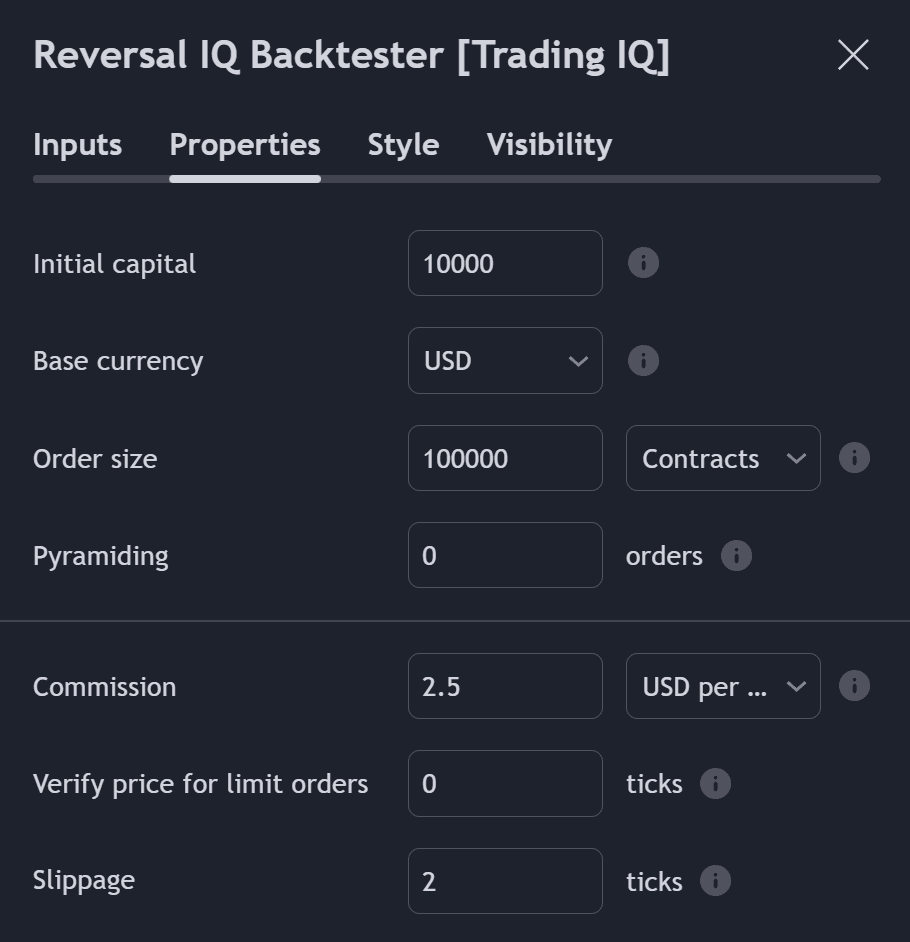910x942 pixels.
Task: Select the Style tab
Action: tap(403, 145)
